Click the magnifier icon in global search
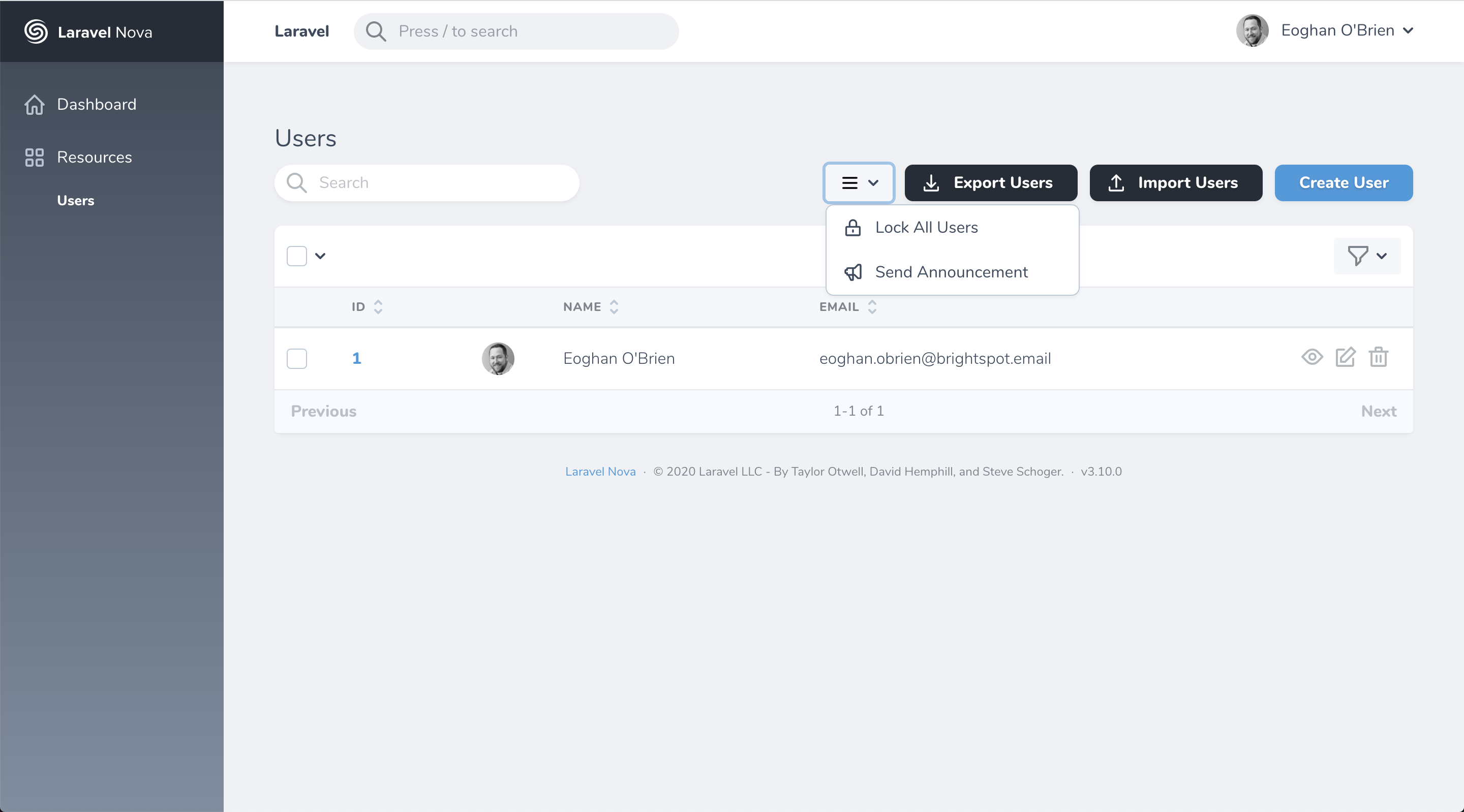Viewport: 1464px width, 812px height. coord(376,32)
